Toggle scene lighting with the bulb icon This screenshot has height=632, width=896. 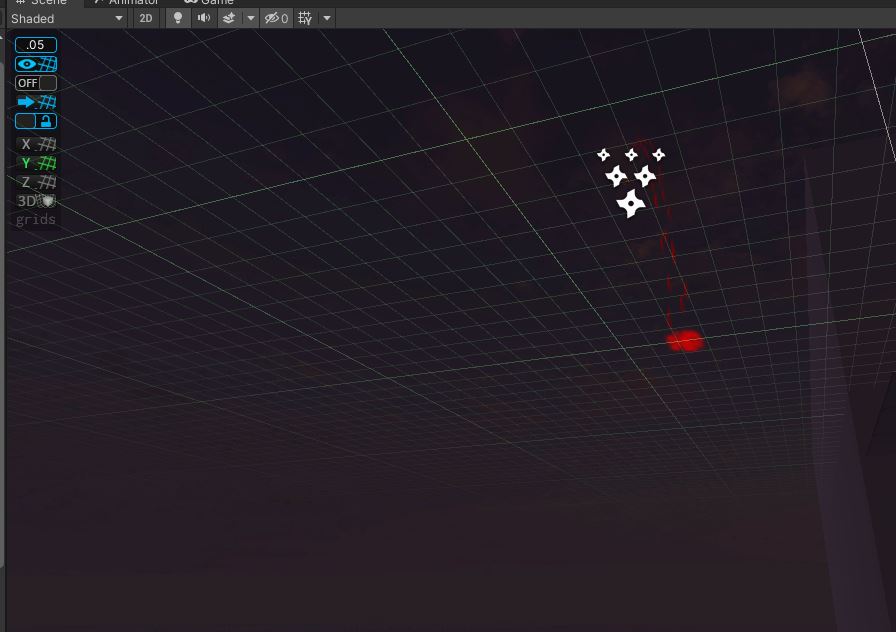point(178,17)
